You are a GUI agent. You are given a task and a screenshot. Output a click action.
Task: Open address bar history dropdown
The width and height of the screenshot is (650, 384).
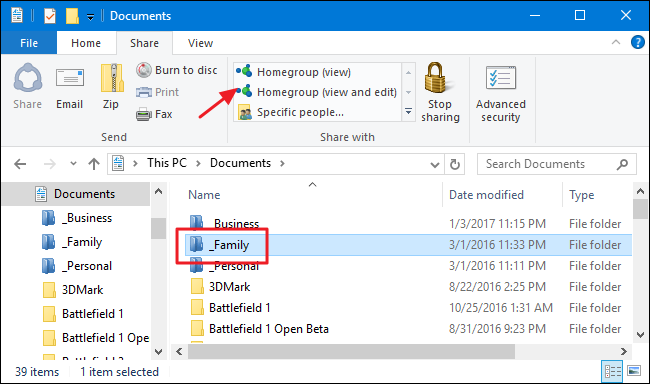(x=435, y=165)
